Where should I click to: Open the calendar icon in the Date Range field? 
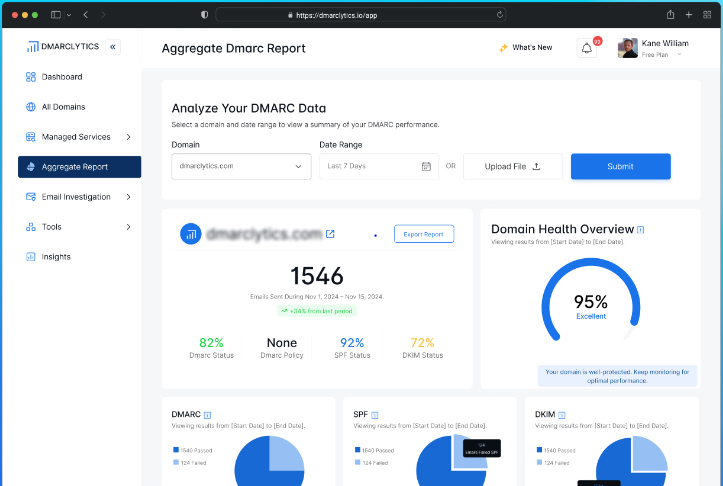coord(426,166)
